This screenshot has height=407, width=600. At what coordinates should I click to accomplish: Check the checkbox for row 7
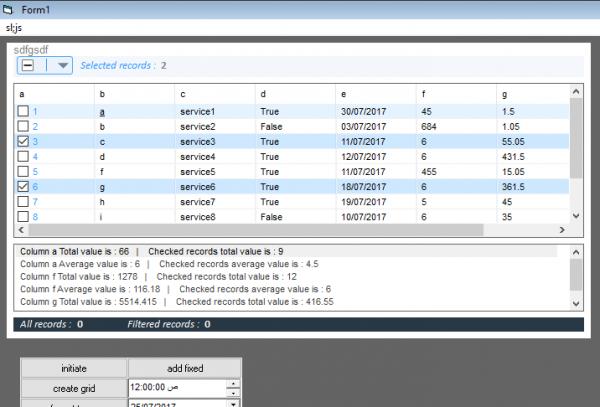(x=23, y=201)
